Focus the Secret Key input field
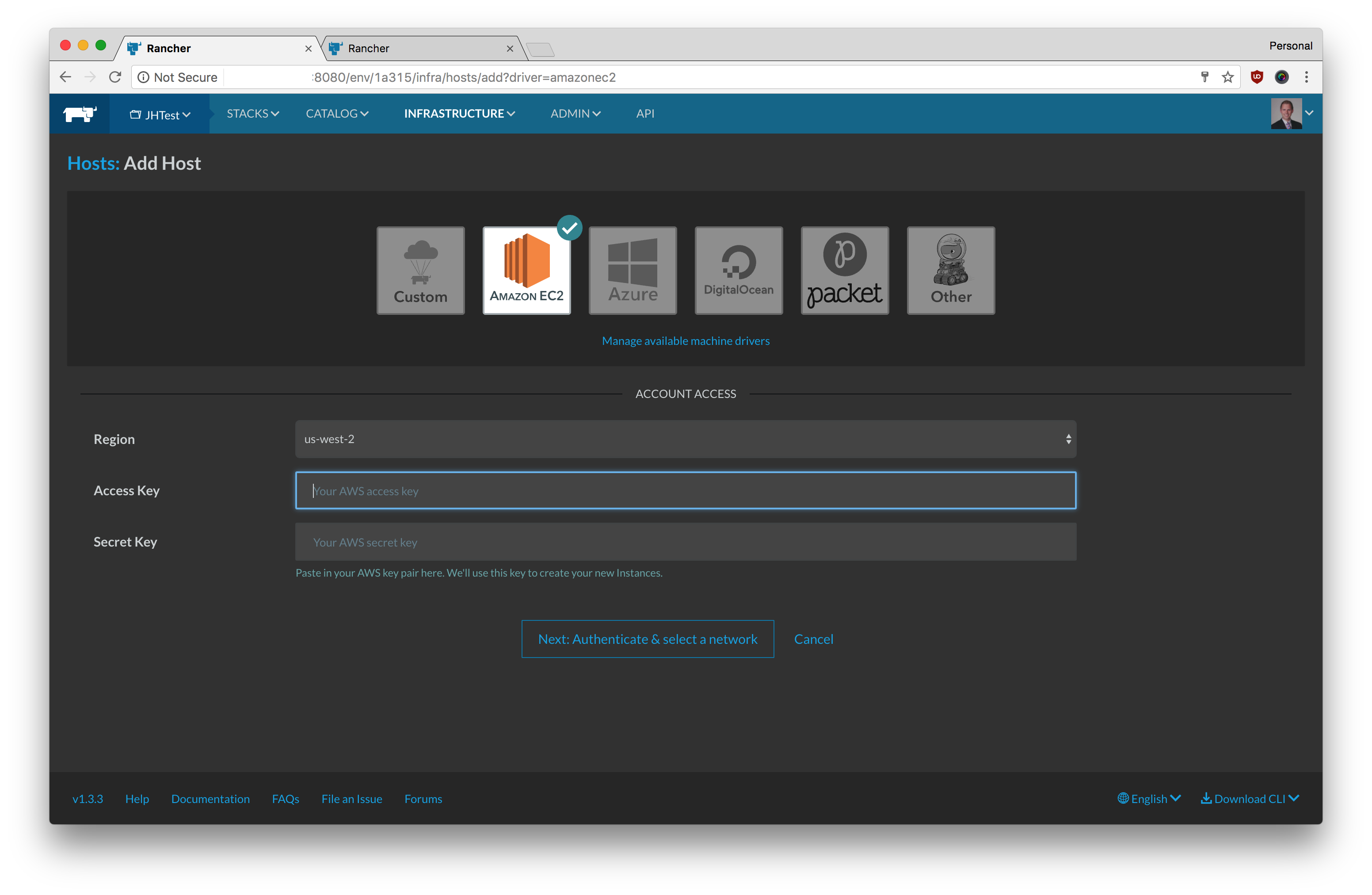Screen dimensions: 1372x895 [x=686, y=542]
